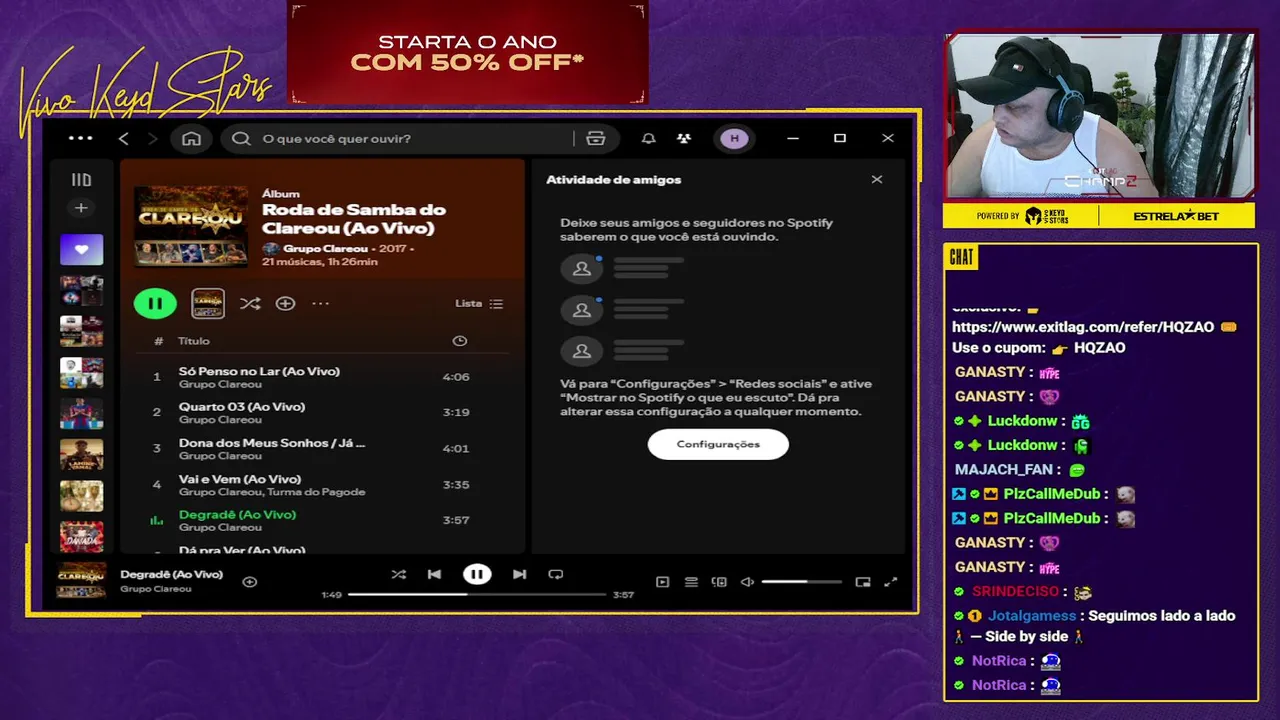The image size is (1280, 720).
Task: Click 'Grupo Clareou' under now-playing title
Action: 156,589
